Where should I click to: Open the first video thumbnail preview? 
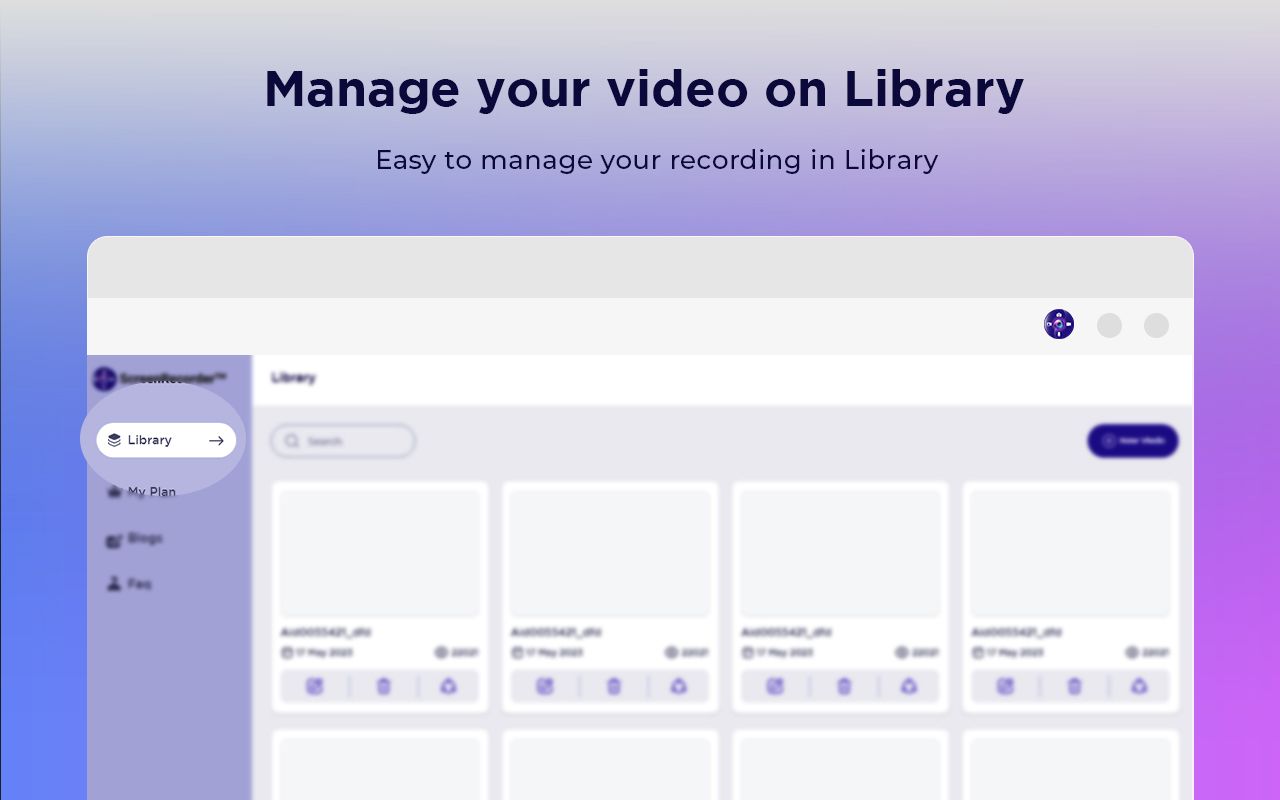click(x=380, y=551)
